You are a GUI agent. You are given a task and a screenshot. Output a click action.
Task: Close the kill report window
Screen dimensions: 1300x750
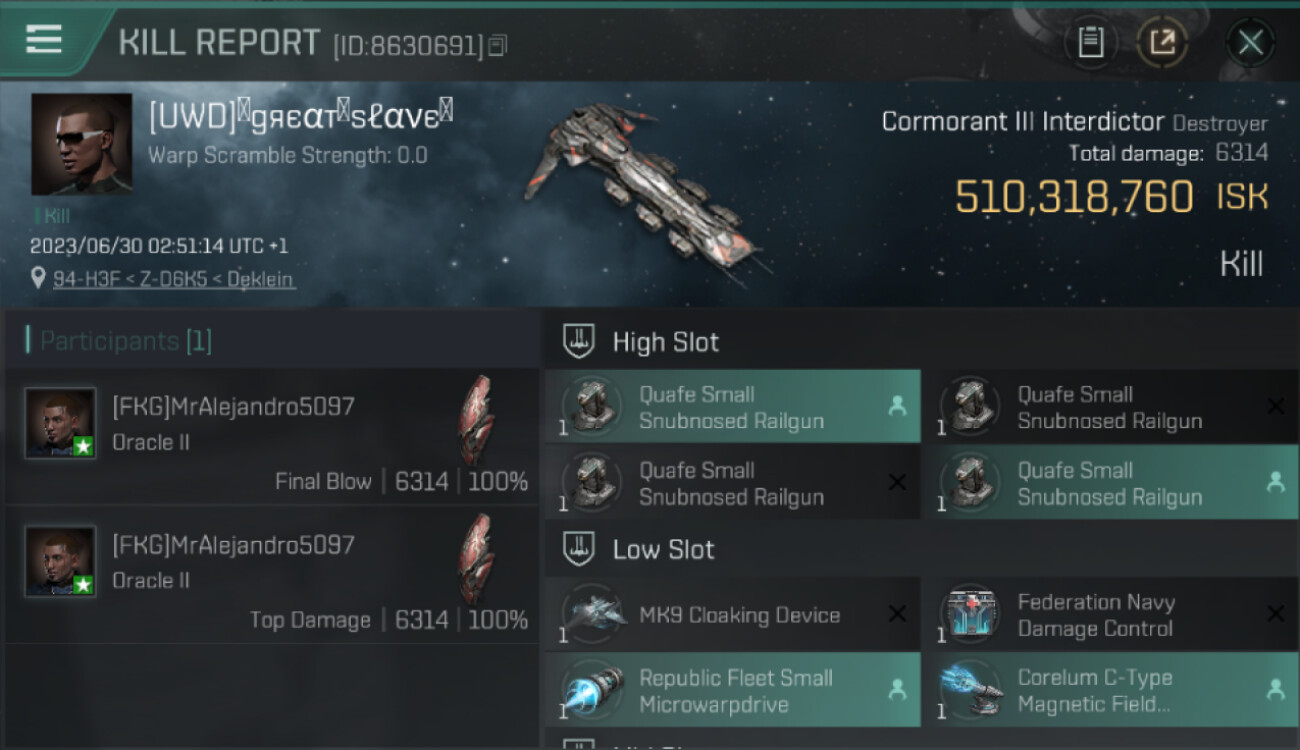point(1250,42)
